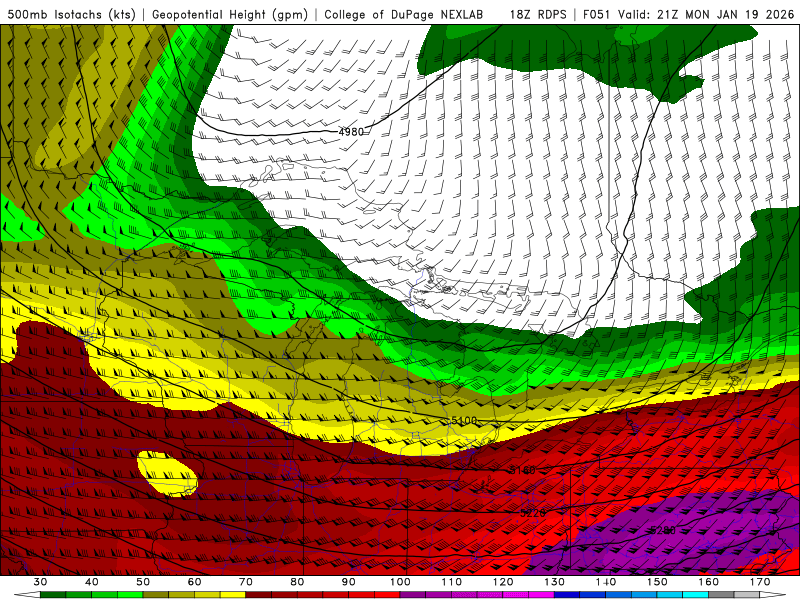Click the 50 label on the color scale
The height and width of the screenshot is (600, 800).
143,582
